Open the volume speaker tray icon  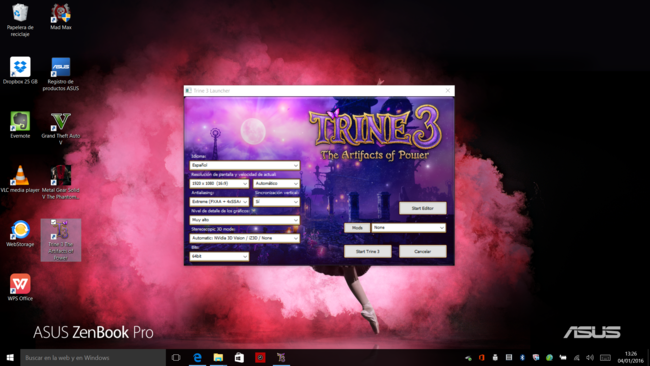point(590,357)
